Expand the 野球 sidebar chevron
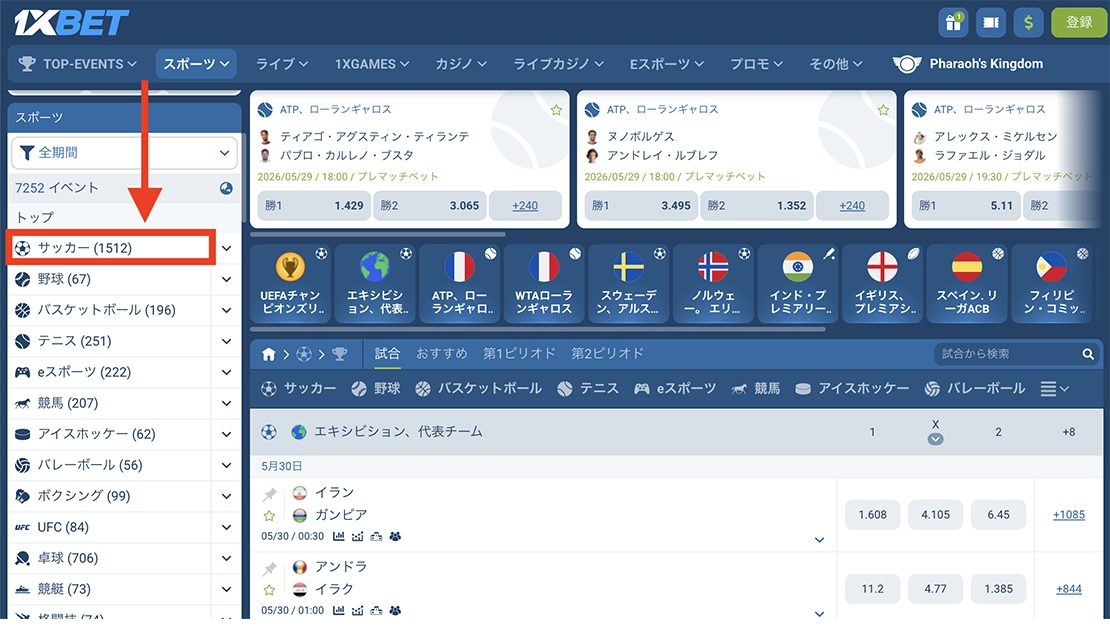 pos(227,279)
